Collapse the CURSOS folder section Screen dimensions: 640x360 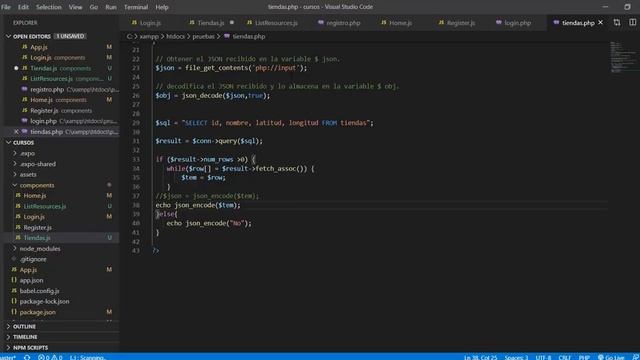click(9, 142)
